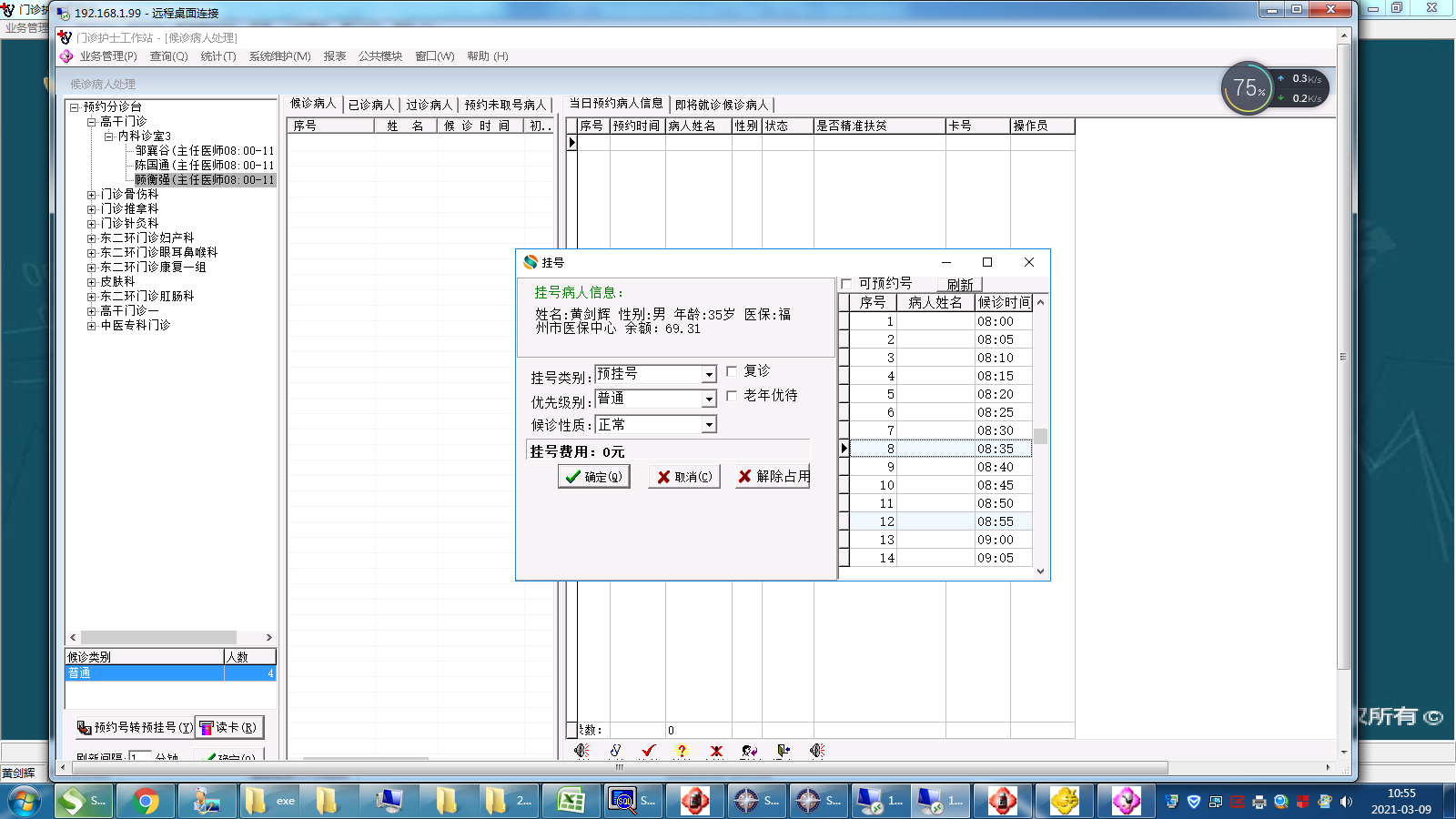Toggle the 可预约号 checkbox

point(847,284)
